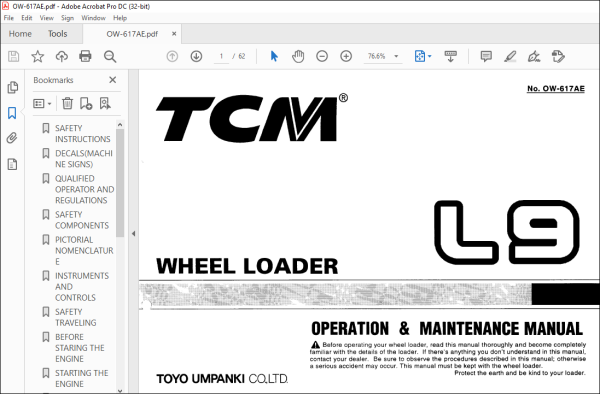This screenshot has height=394, width=600.
Task: Select the Hand pan tool
Action: coord(298,56)
